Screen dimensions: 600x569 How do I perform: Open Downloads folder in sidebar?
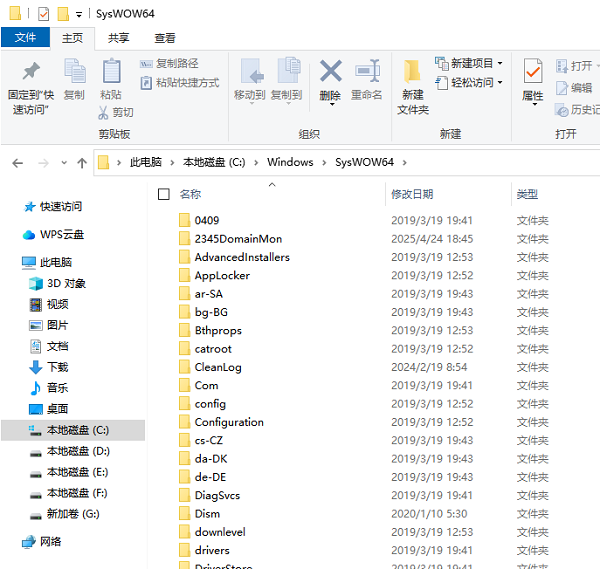[x=49, y=367]
